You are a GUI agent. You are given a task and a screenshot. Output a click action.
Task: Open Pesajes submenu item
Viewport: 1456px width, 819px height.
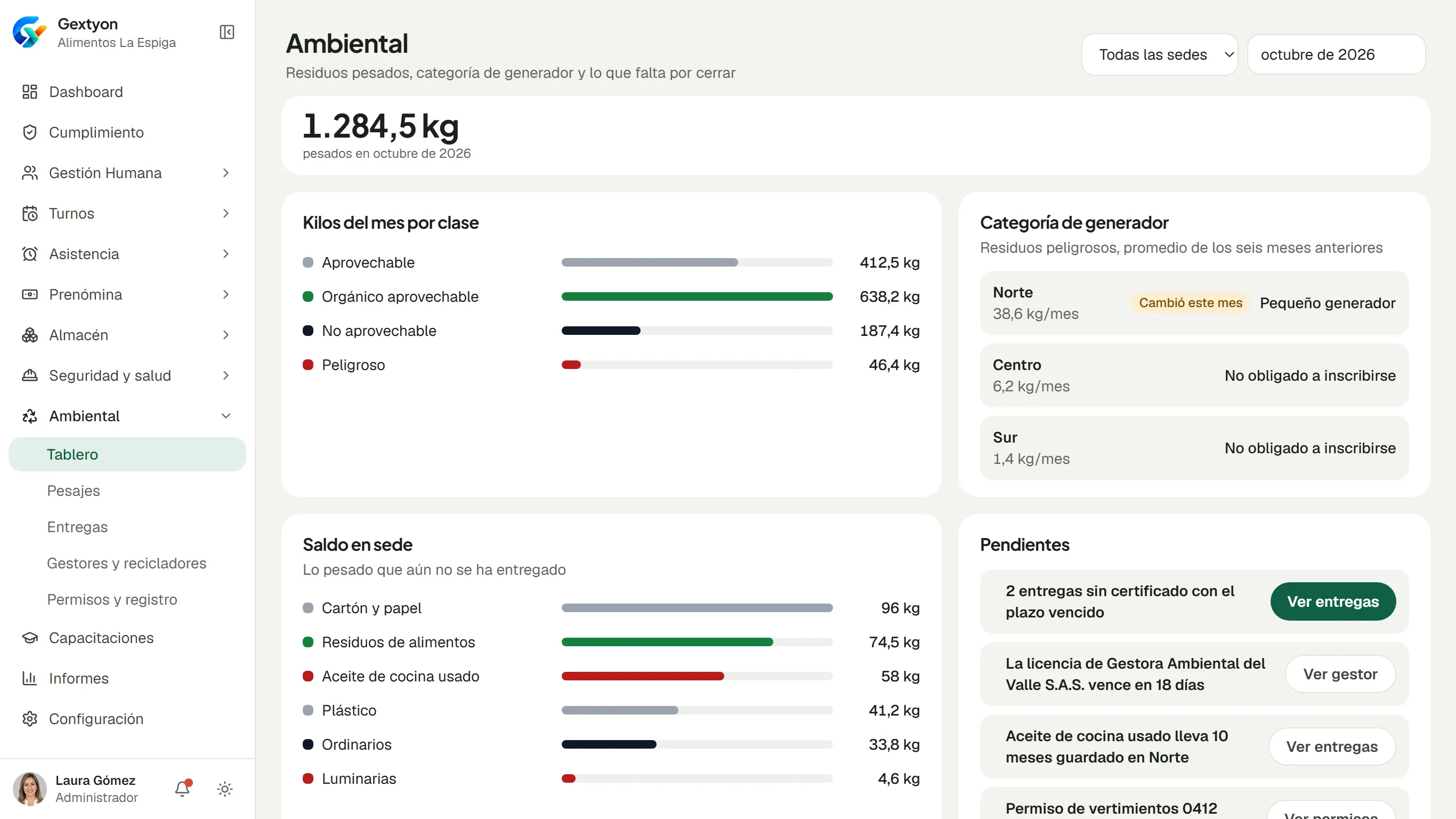click(74, 491)
